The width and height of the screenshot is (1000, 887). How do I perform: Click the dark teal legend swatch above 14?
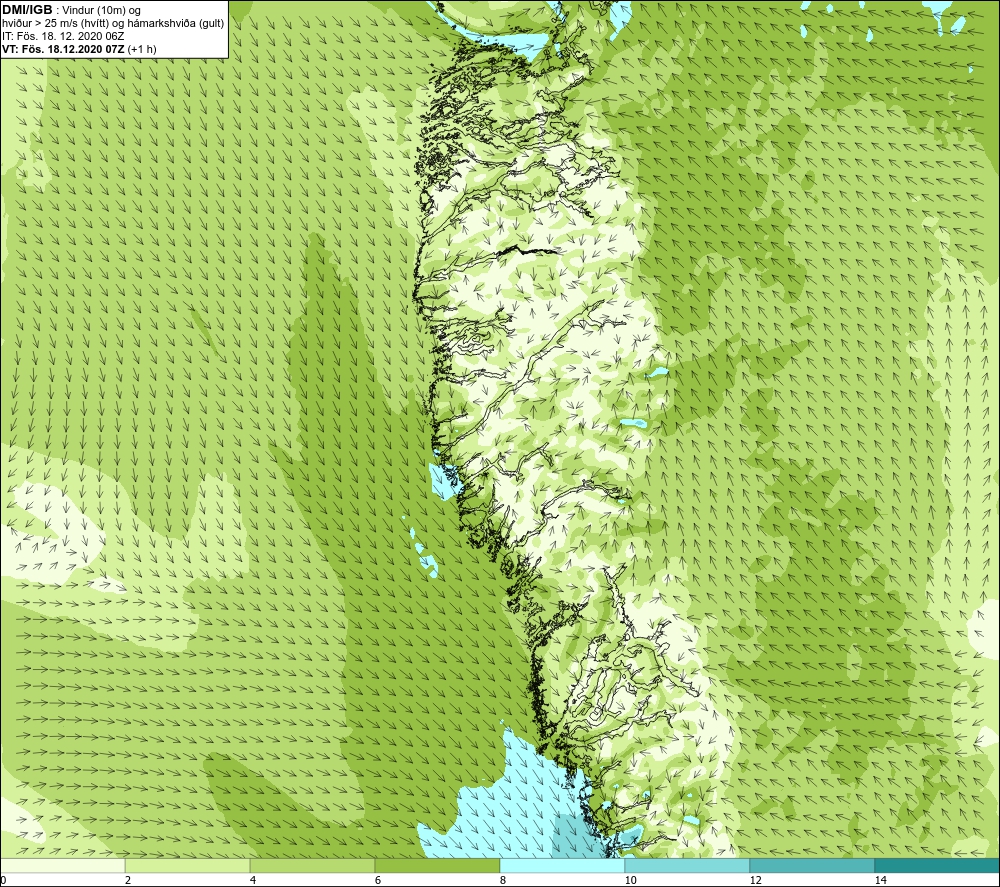937,865
